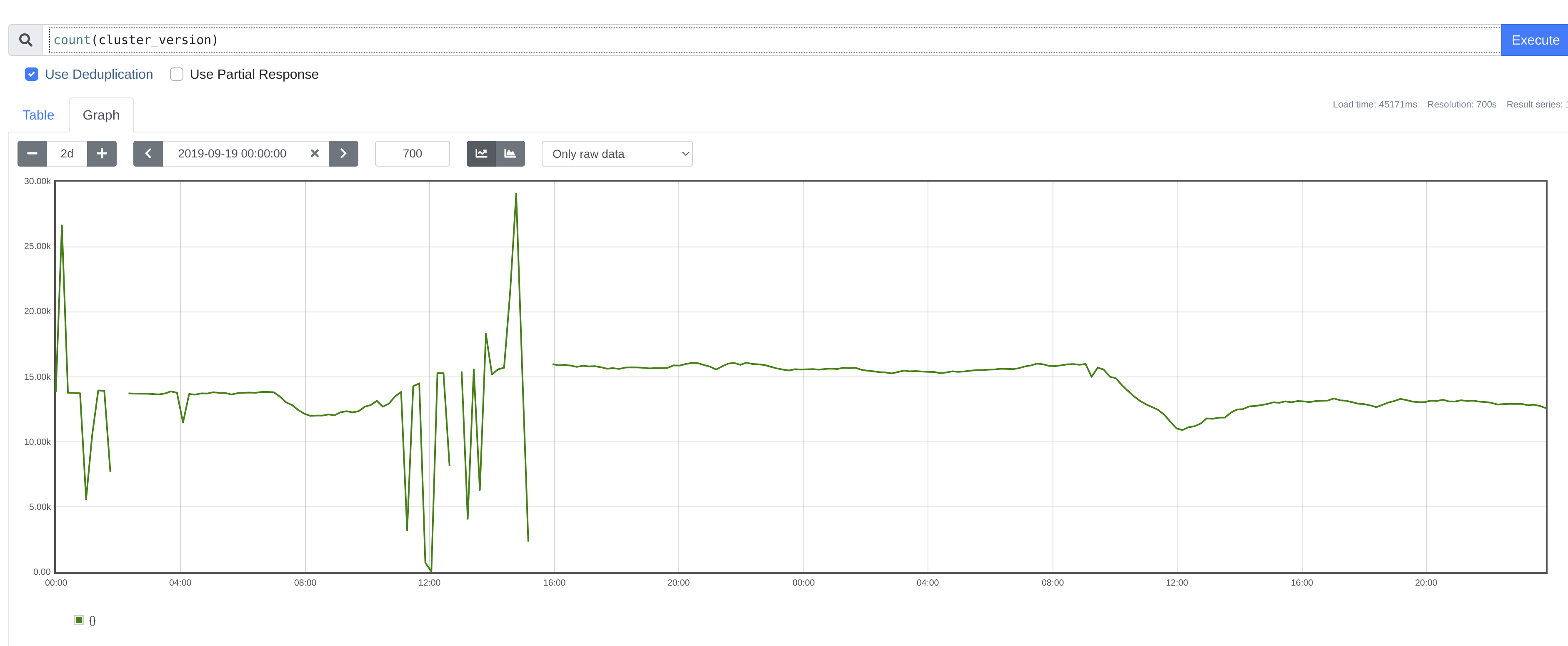The image size is (1568, 646).
Task: Select the Graph tab
Action: [x=101, y=115]
